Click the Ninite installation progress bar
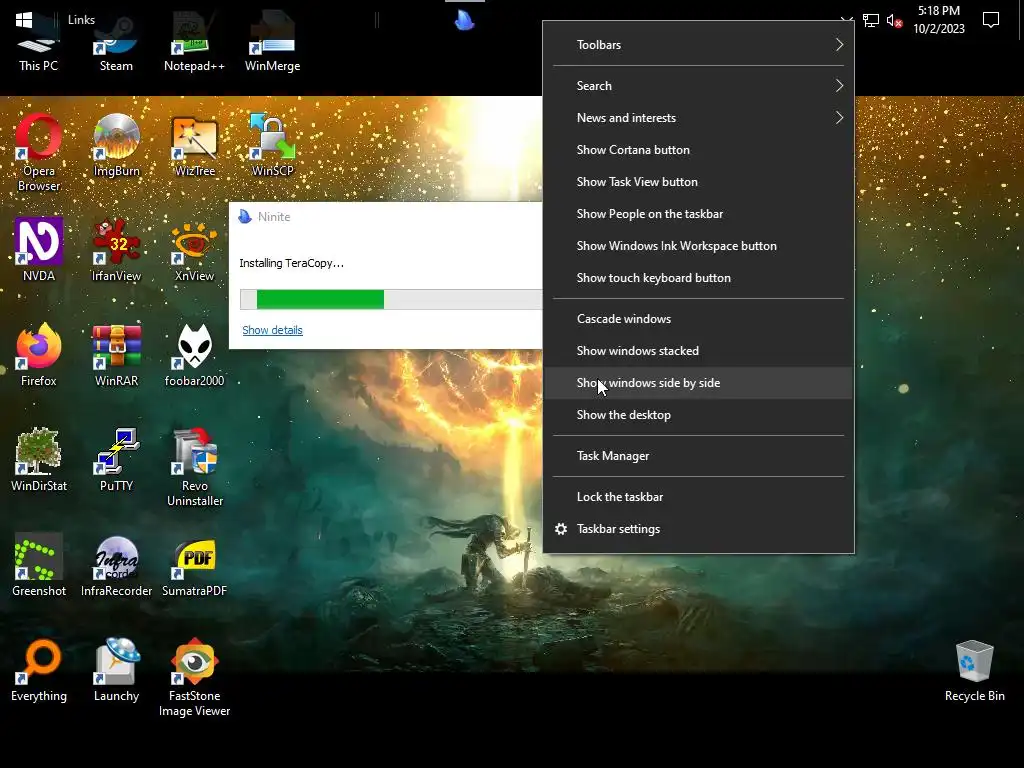 pyautogui.click(x=391, y=299)
